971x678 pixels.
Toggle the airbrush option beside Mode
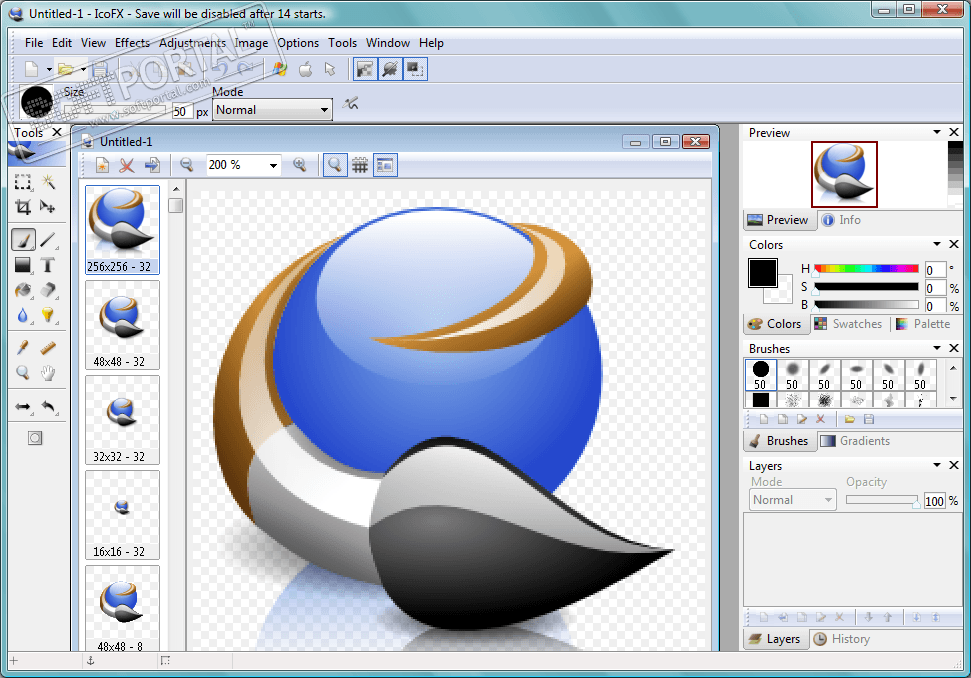(351, 103)
